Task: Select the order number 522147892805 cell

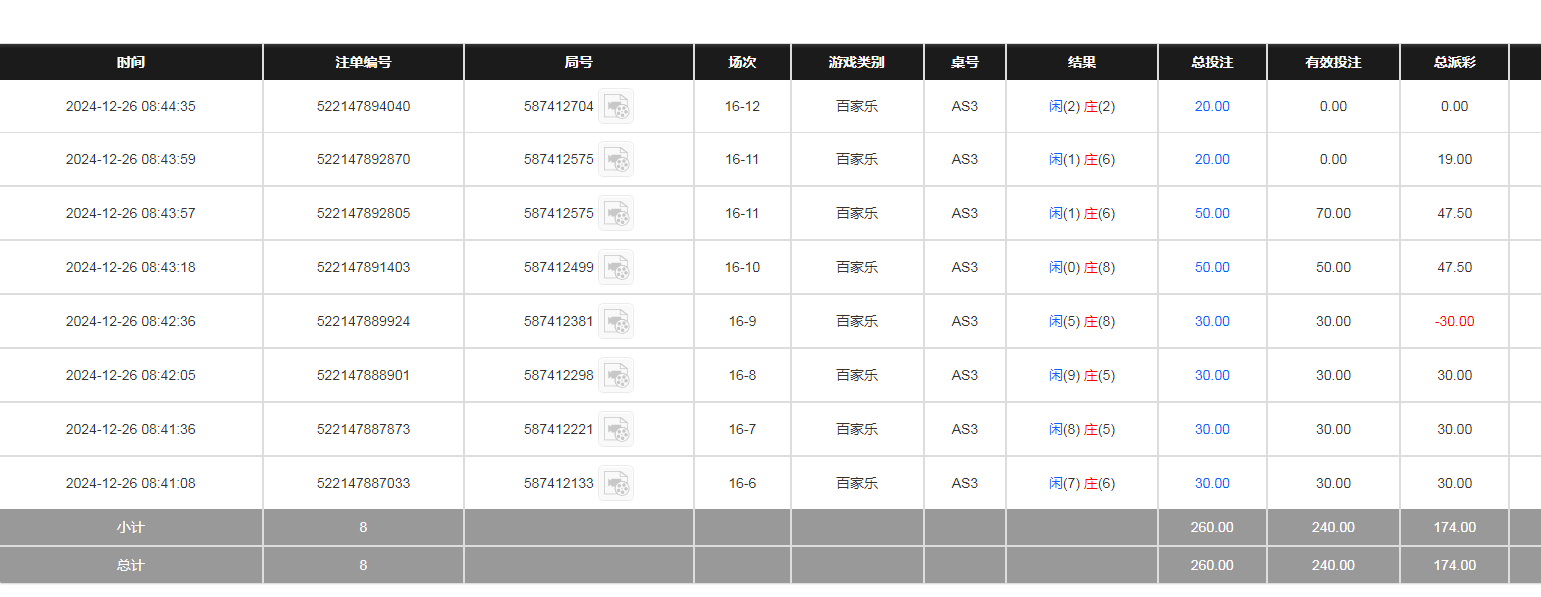Action: point(363,214)
